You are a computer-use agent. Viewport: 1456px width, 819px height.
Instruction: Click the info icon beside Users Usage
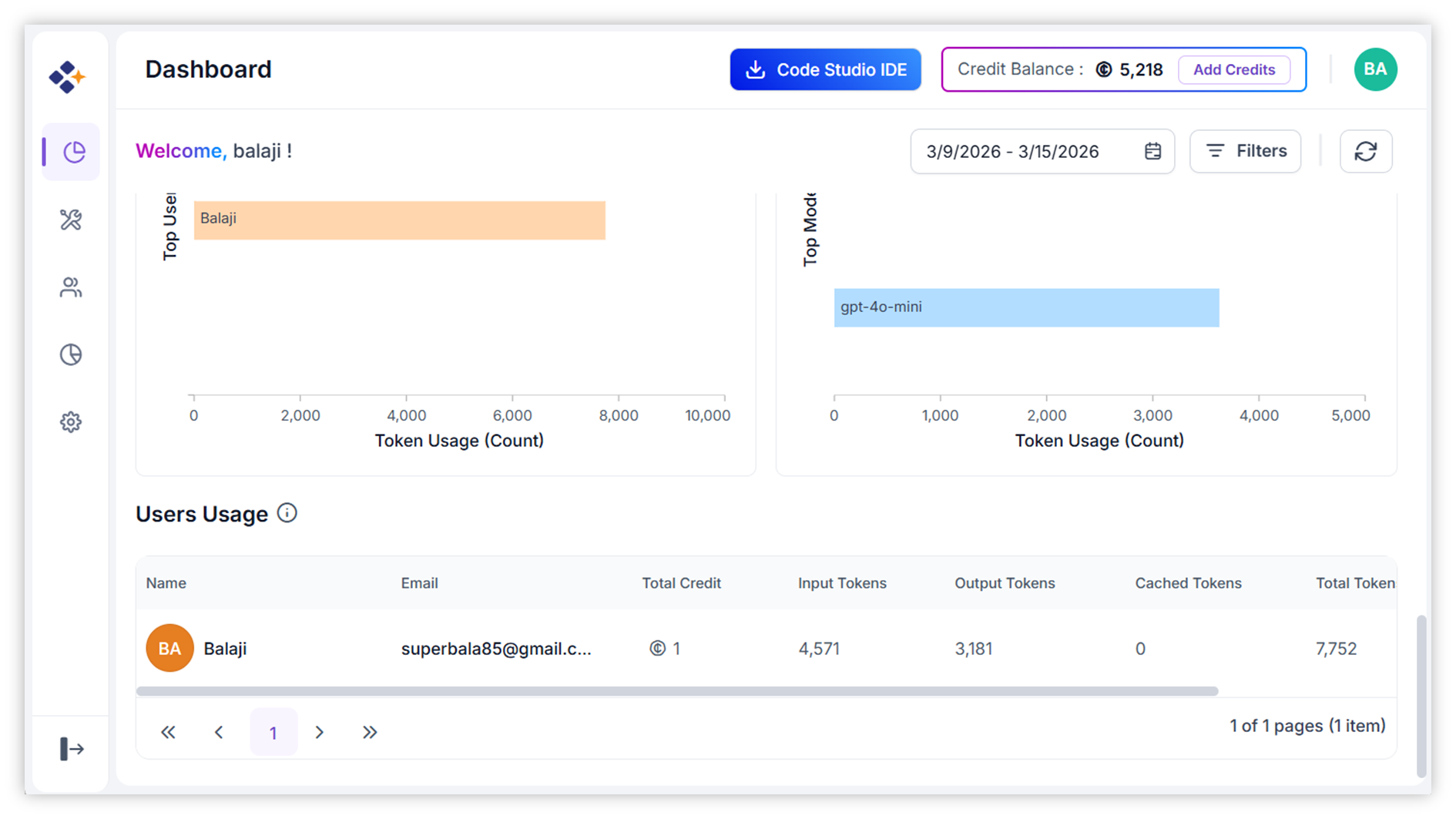(287, 513)
